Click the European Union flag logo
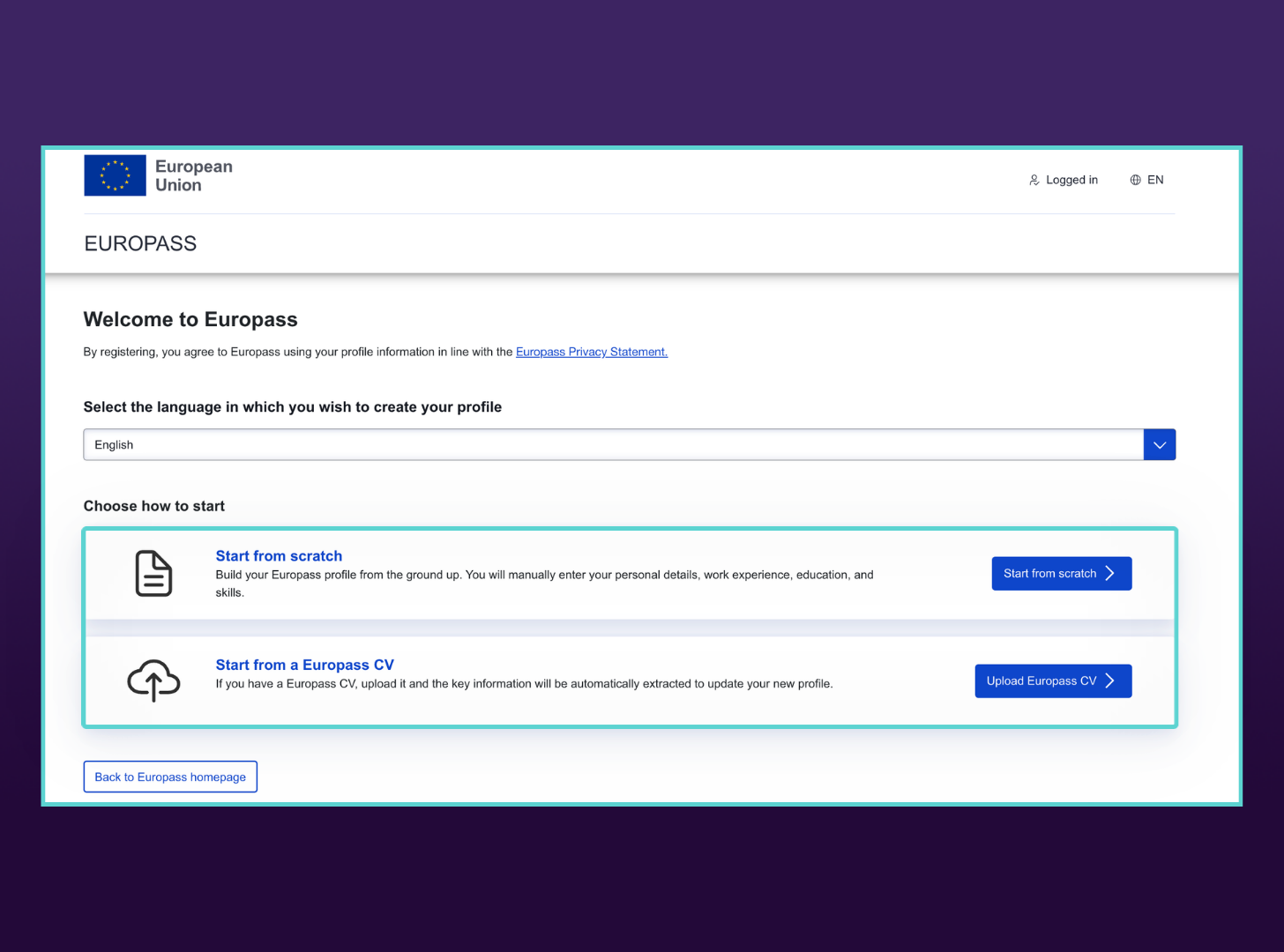Screen dimensions: 1284x952 click(x=115, y=175)
